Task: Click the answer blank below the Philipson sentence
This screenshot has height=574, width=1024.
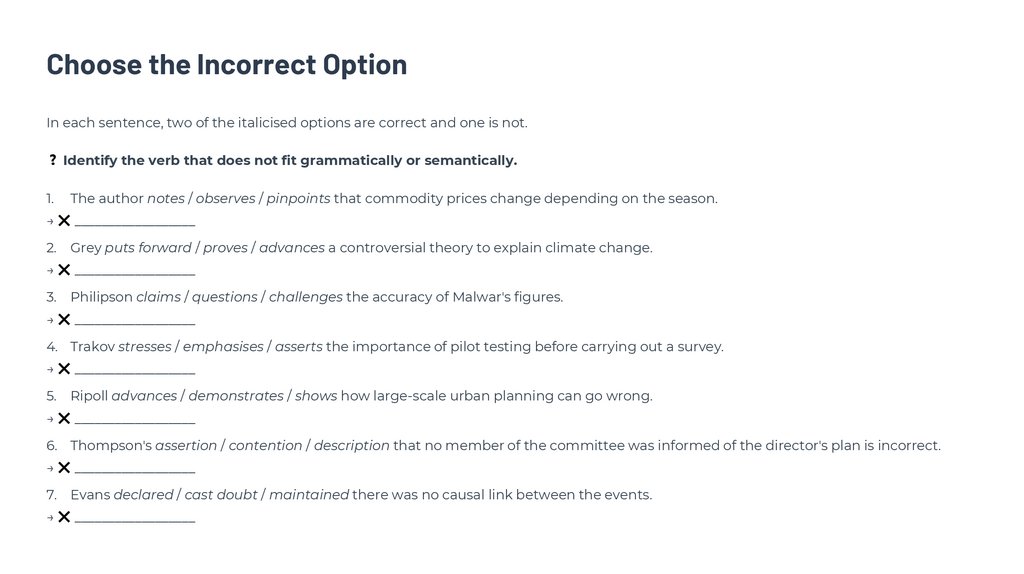Action: pyautogui.click(x=135, y=322)
